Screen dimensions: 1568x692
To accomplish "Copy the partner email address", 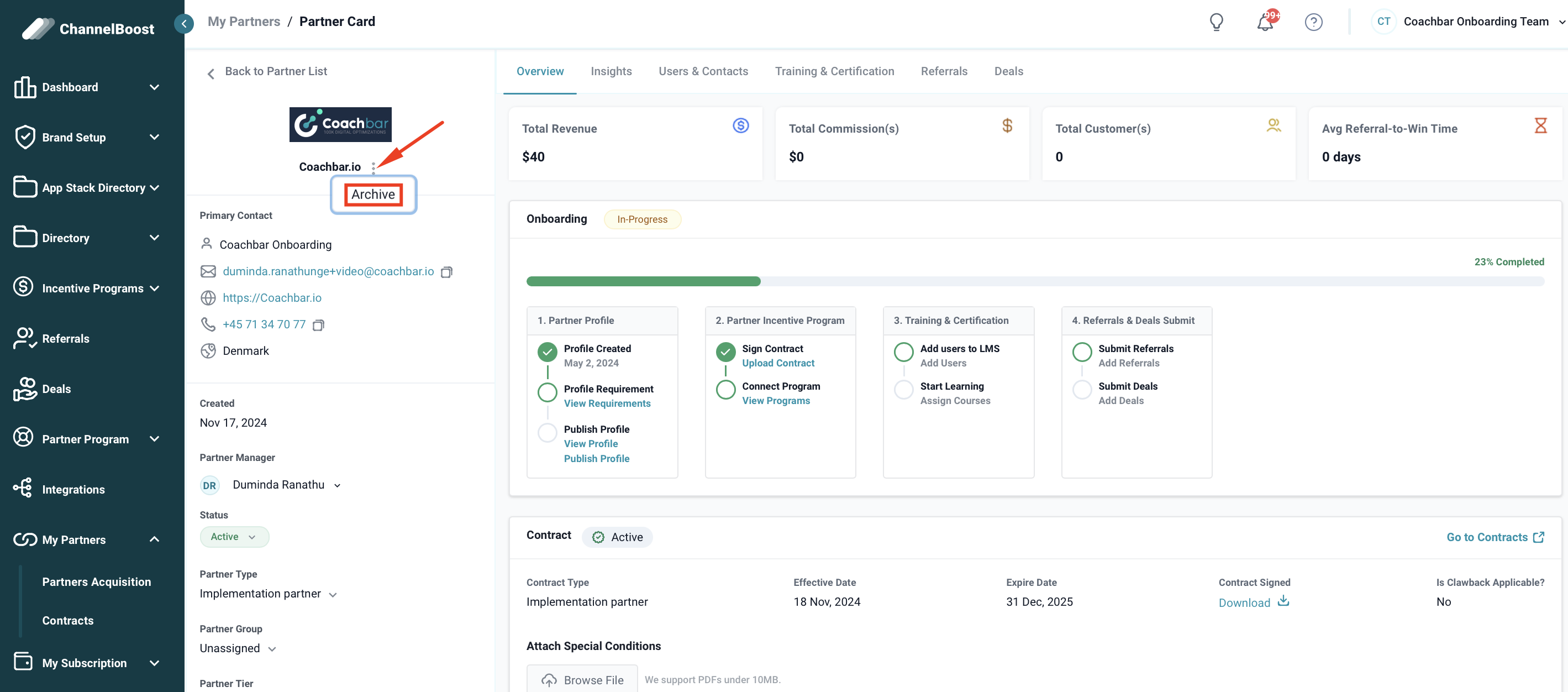I will click(x=447, y=272).
